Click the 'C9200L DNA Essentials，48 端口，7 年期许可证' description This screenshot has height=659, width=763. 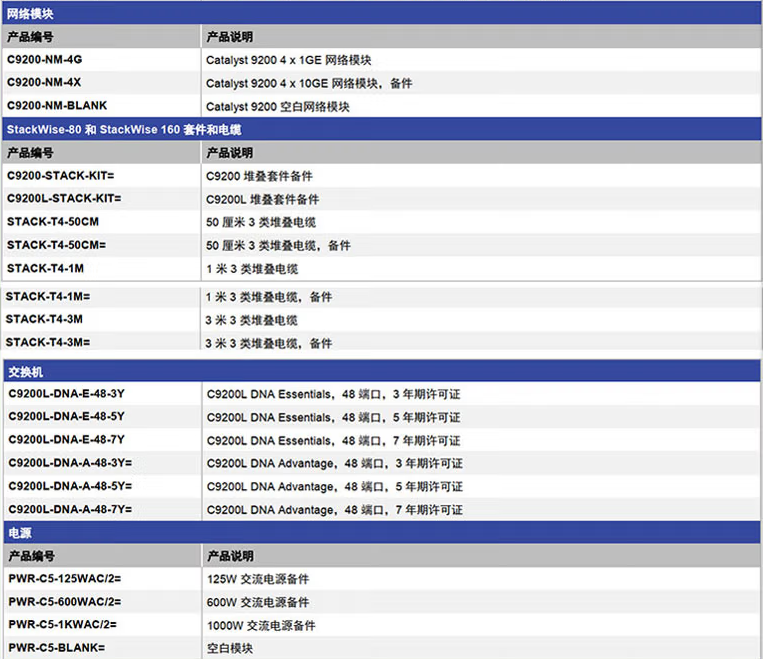click(x=333, y=441)
